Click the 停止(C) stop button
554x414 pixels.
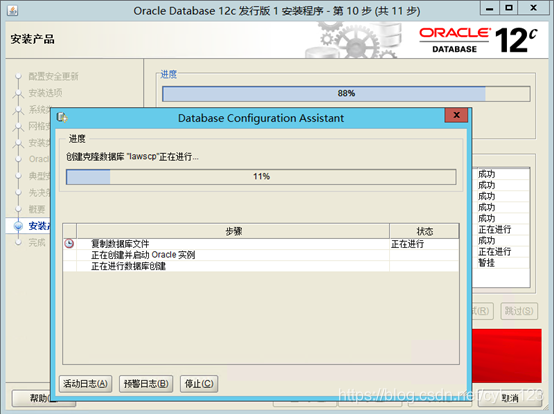click(199, 384)
